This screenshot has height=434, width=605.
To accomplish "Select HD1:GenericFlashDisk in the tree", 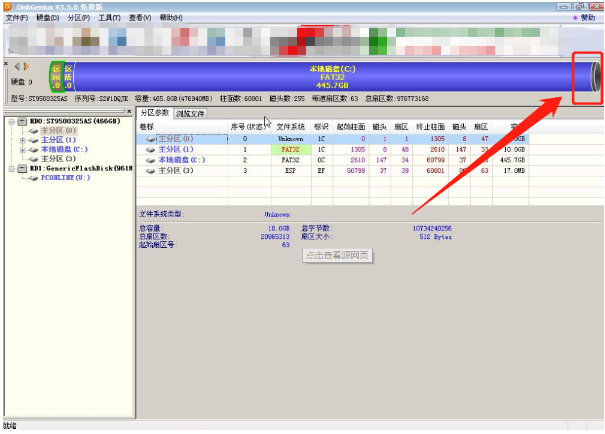I will (81, 168).
